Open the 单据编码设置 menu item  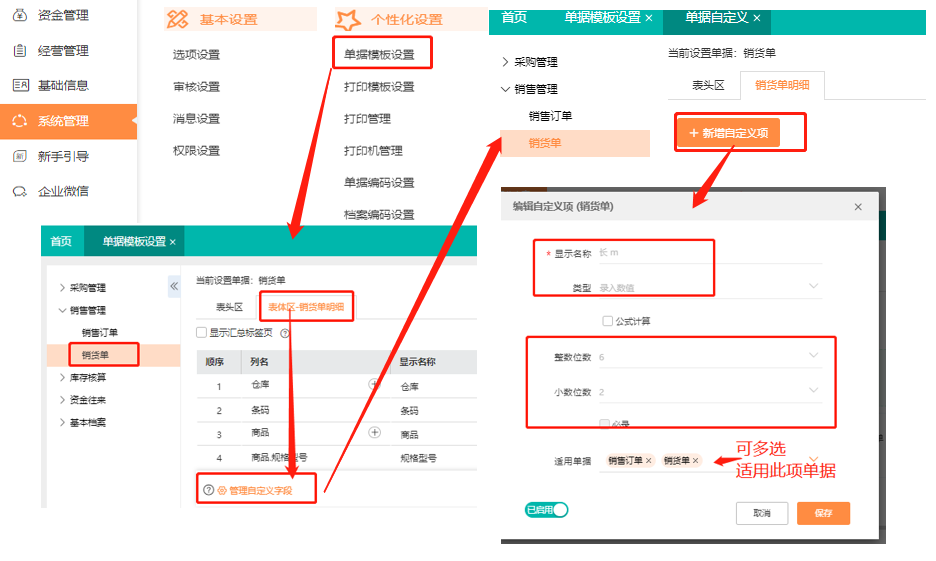[379, 183]
